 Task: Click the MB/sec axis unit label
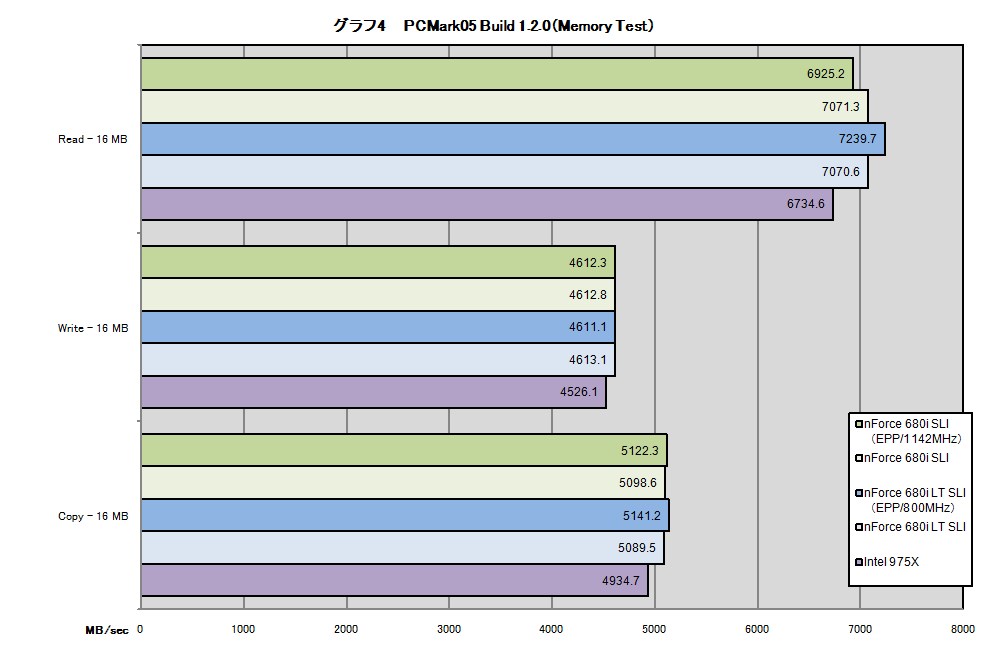pos(107,630)
